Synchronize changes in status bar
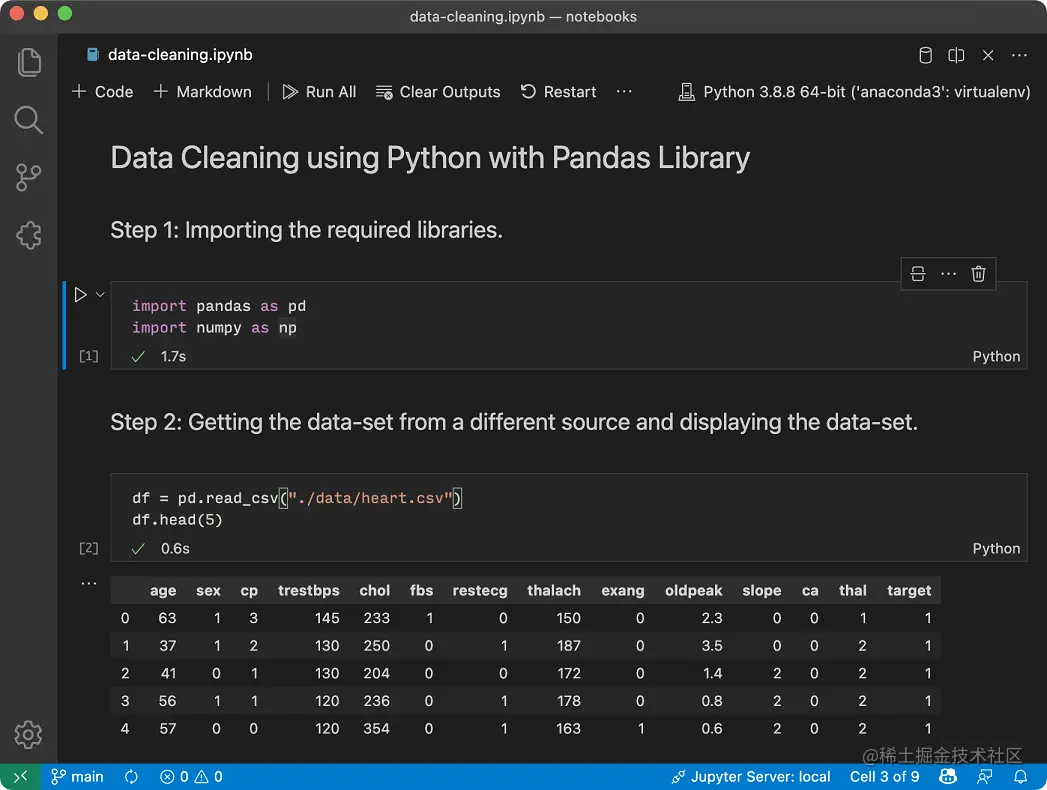Image resolution: width=1047 pixels, height=790 pixels. pos(132,777)
